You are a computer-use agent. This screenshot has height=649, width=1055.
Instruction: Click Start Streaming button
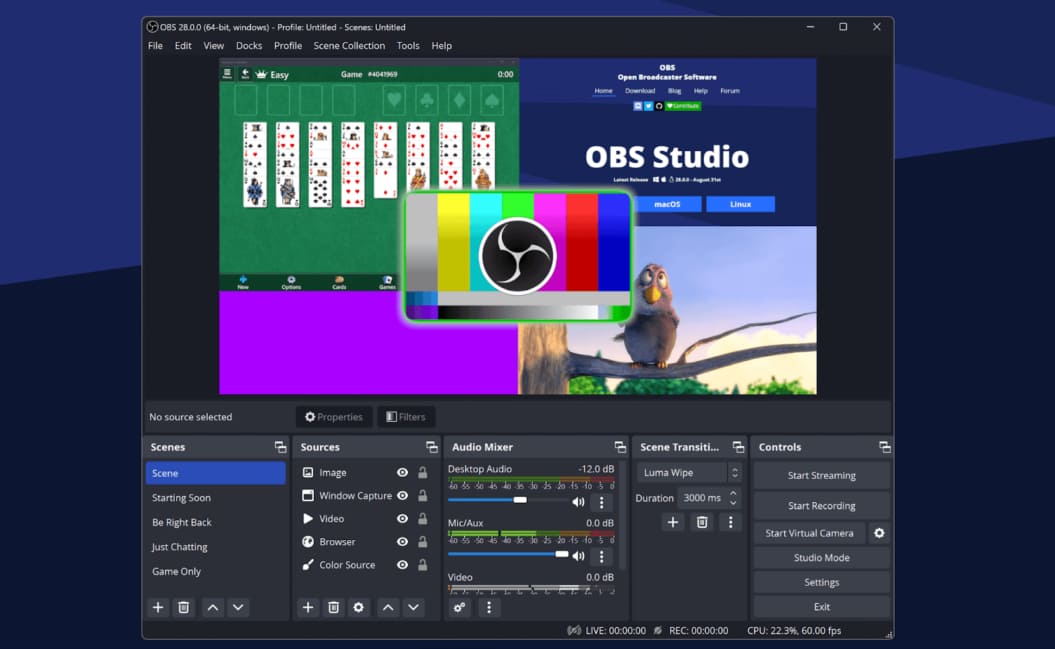(x=822, y=475)
